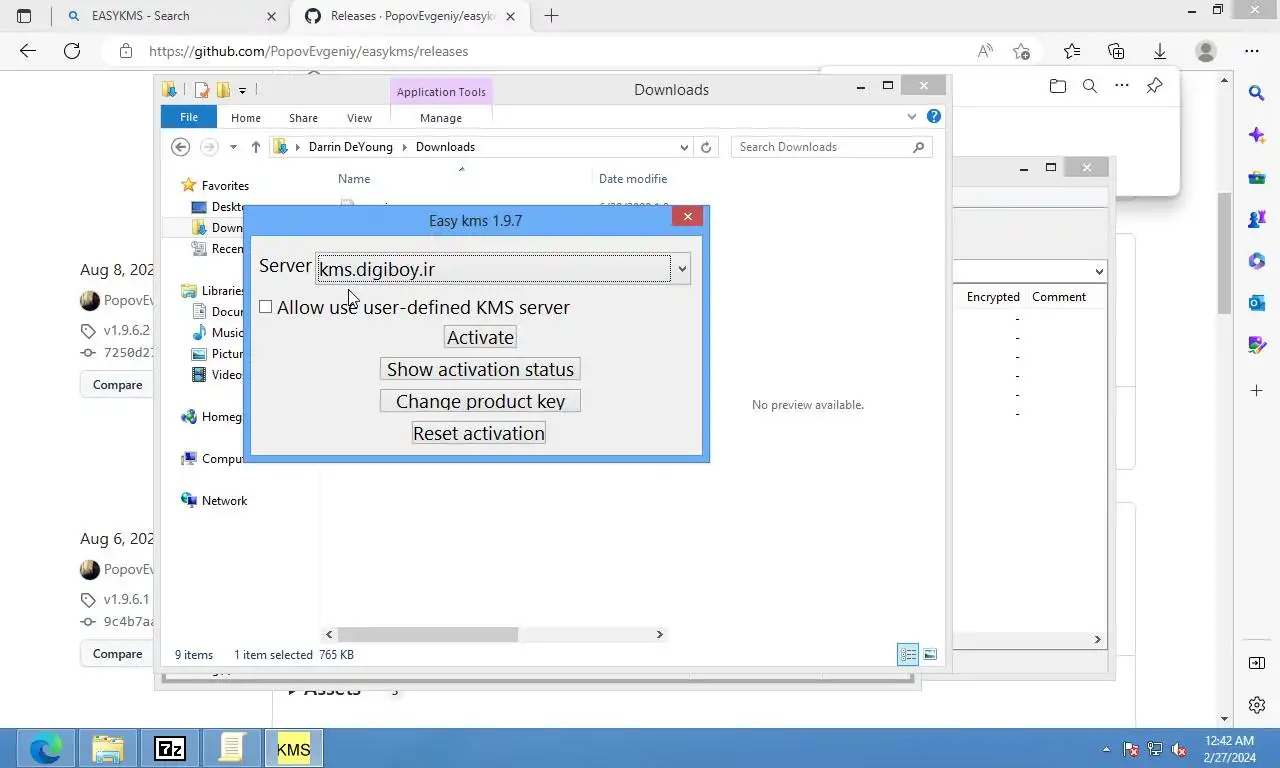Switch to the EASYKMS - Search browser tab
This screenshot has width=1280, height=768.
click(170, 16)
